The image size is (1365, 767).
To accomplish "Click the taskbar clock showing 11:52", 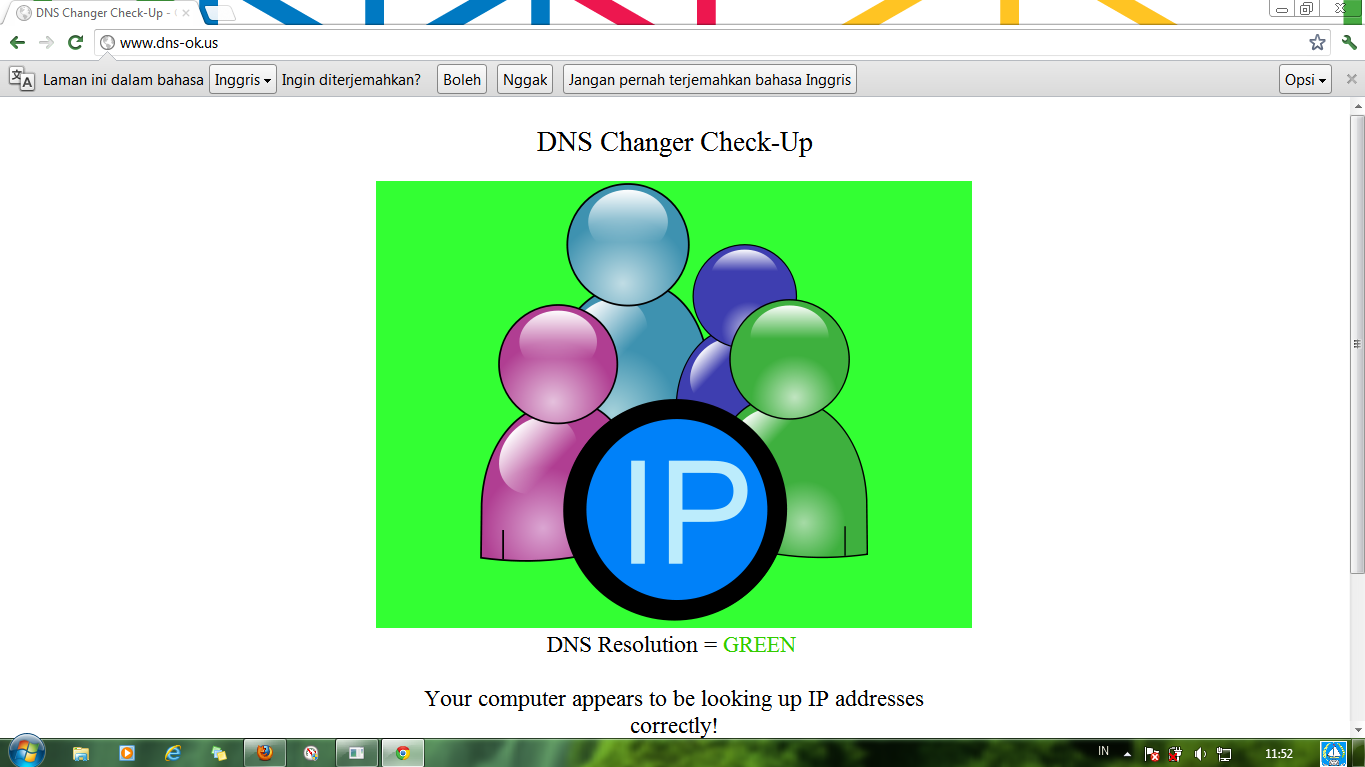I will [x=1279, y=753].
